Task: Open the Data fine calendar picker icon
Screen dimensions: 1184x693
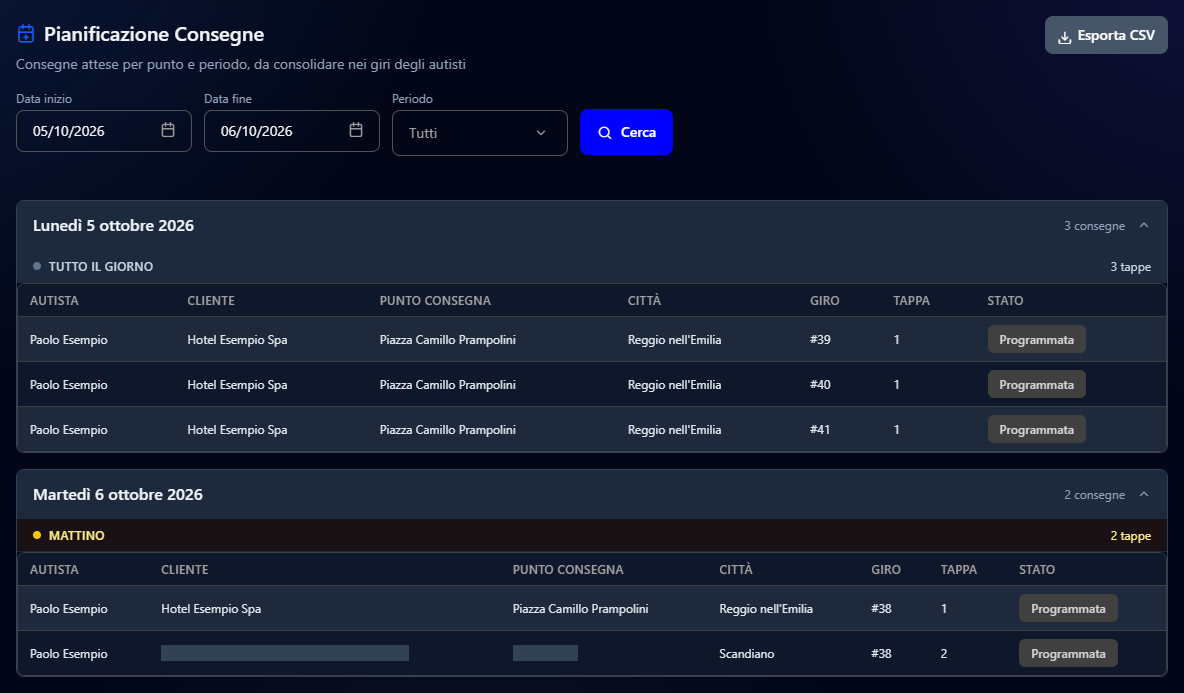Action: point(356,131)
